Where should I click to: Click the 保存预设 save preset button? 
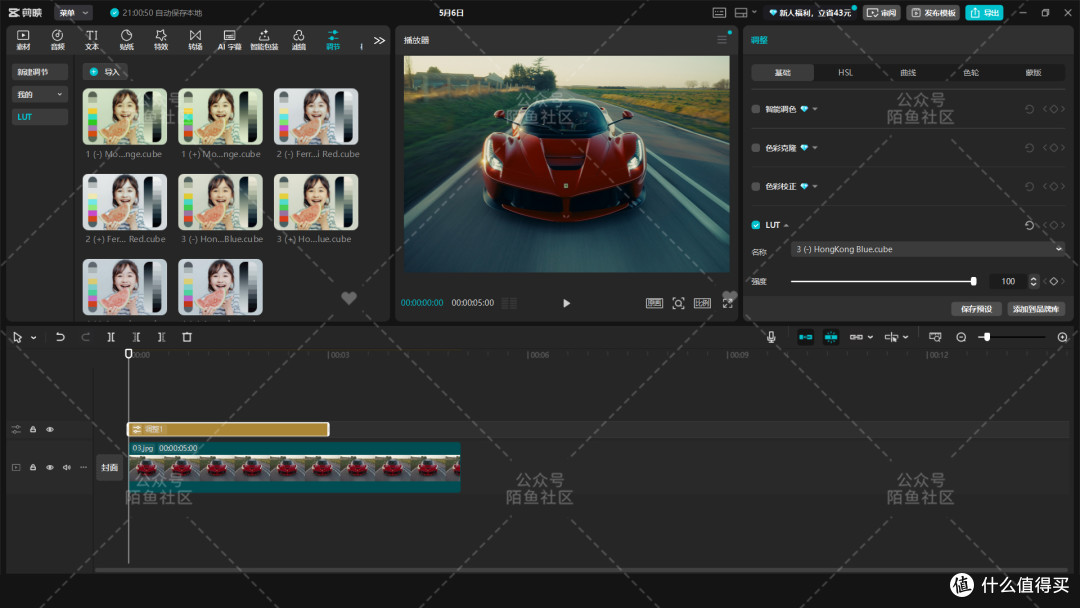[977, 309]
